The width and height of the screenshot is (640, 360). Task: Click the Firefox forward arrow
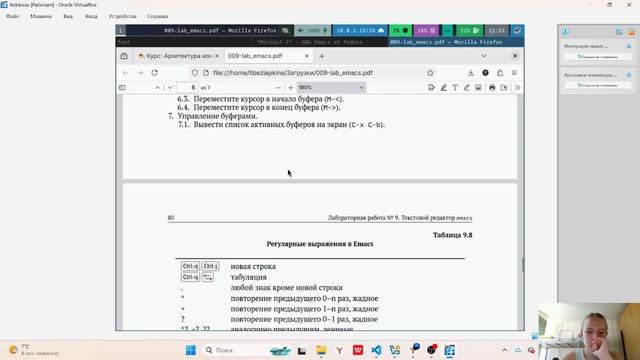pos(140,73)
